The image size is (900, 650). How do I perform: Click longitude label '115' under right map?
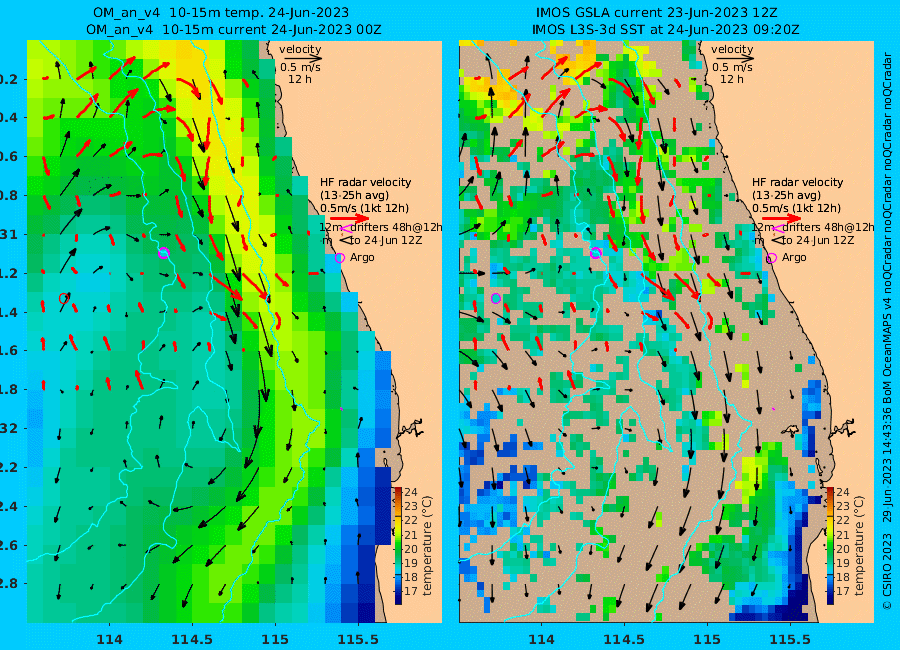[x=706, y=639]
